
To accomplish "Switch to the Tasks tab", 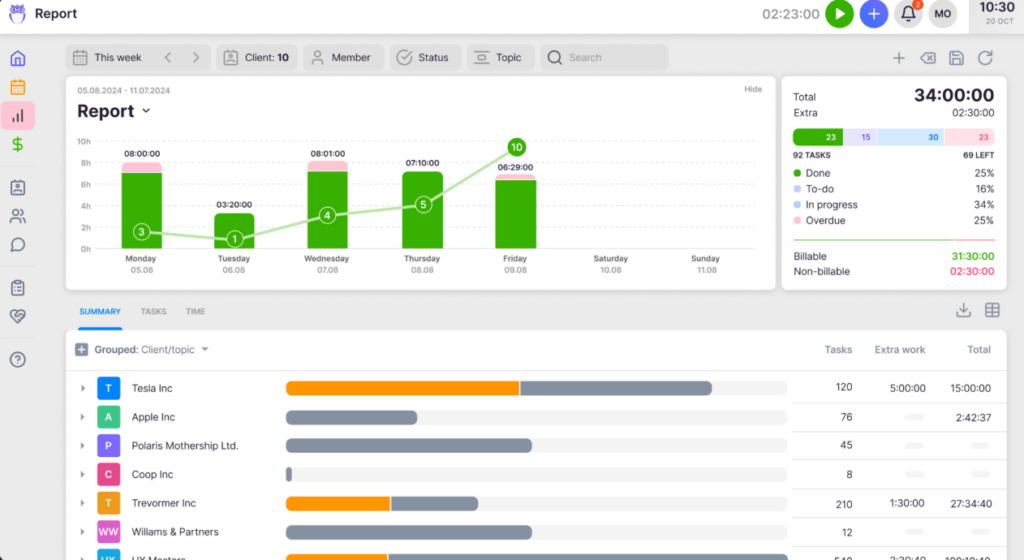I will [x=153, y=312].
